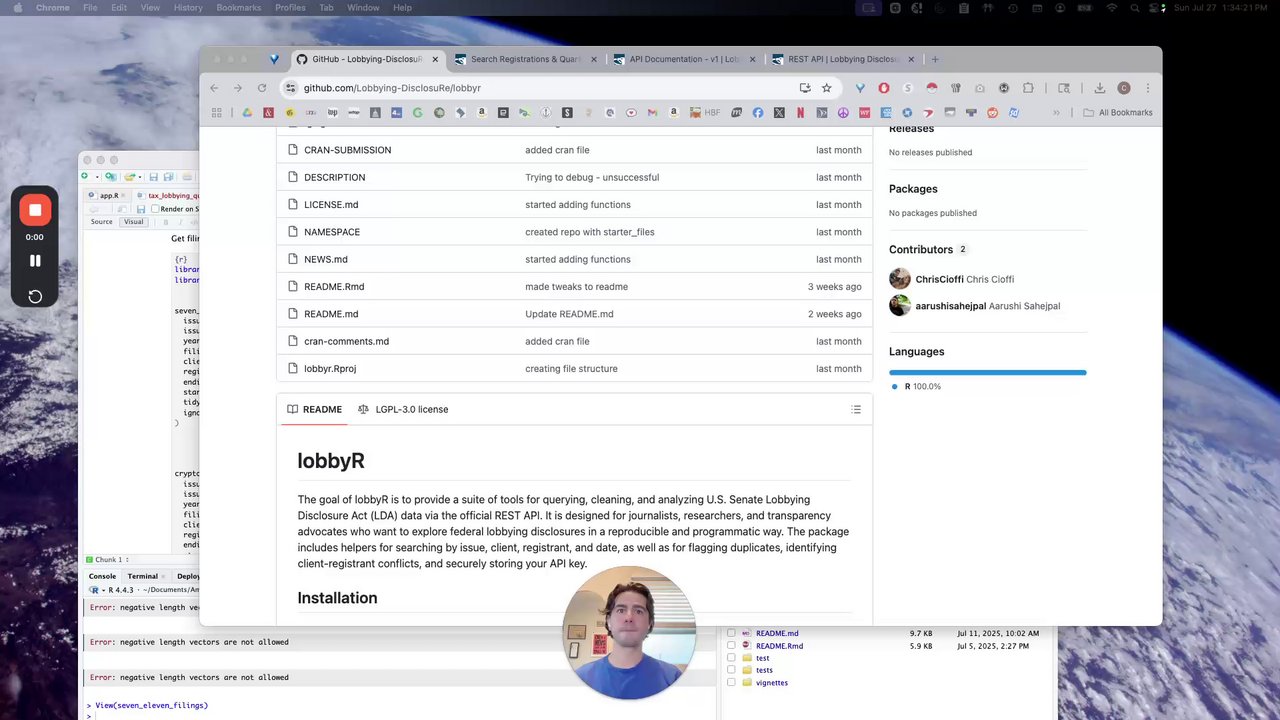1280x720 pixels.
Task: Click the Chrome address bar URL
Action: point(392,88)
